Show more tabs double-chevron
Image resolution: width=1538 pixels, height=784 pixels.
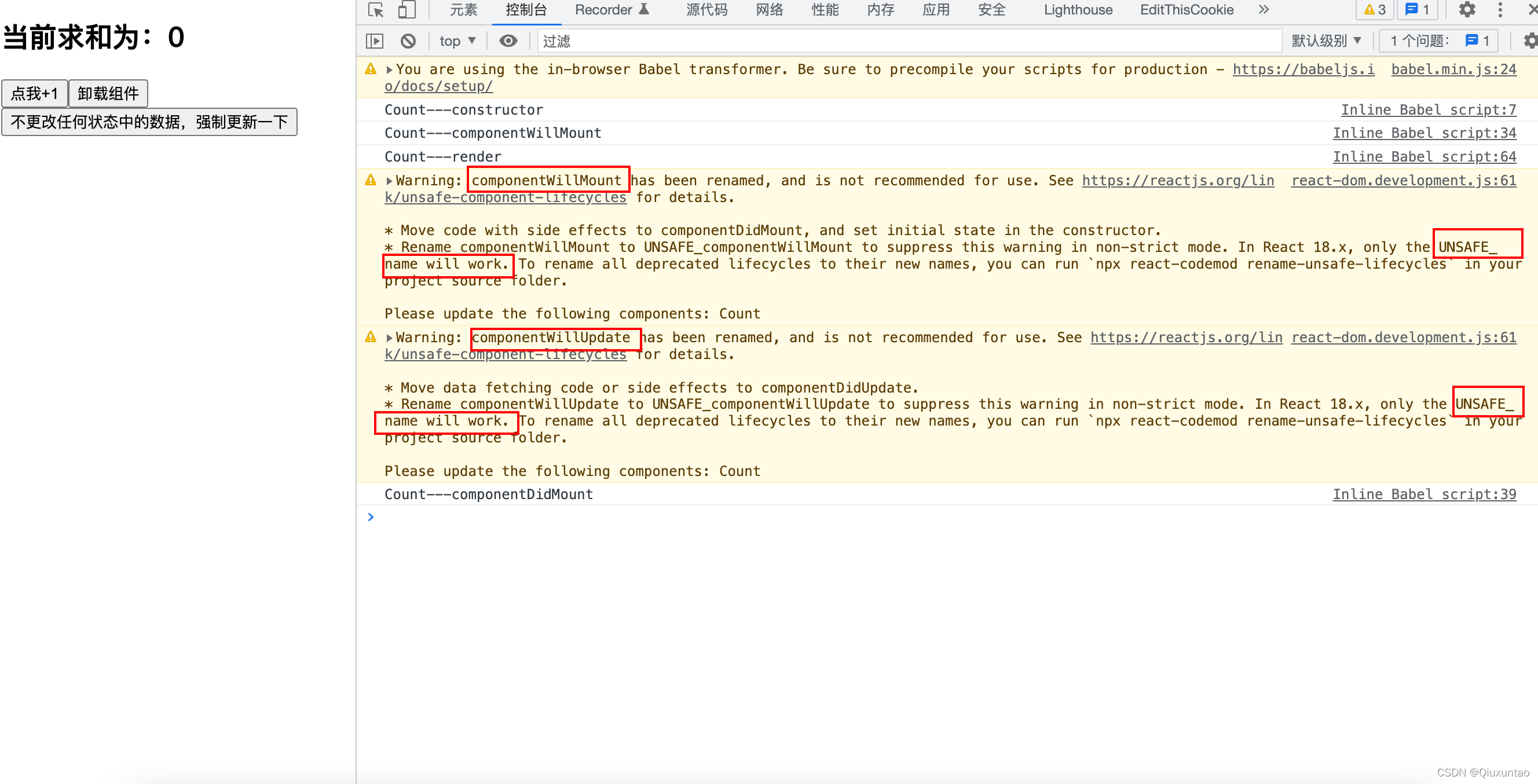pyautogui.click(x=1264, y=9)
